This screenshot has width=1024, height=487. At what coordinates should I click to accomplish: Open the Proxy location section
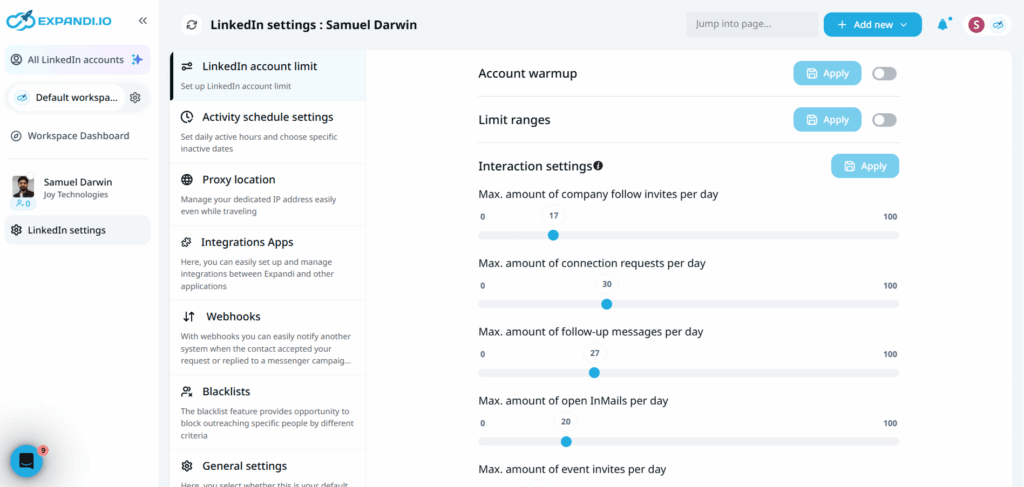coord(238,180)
